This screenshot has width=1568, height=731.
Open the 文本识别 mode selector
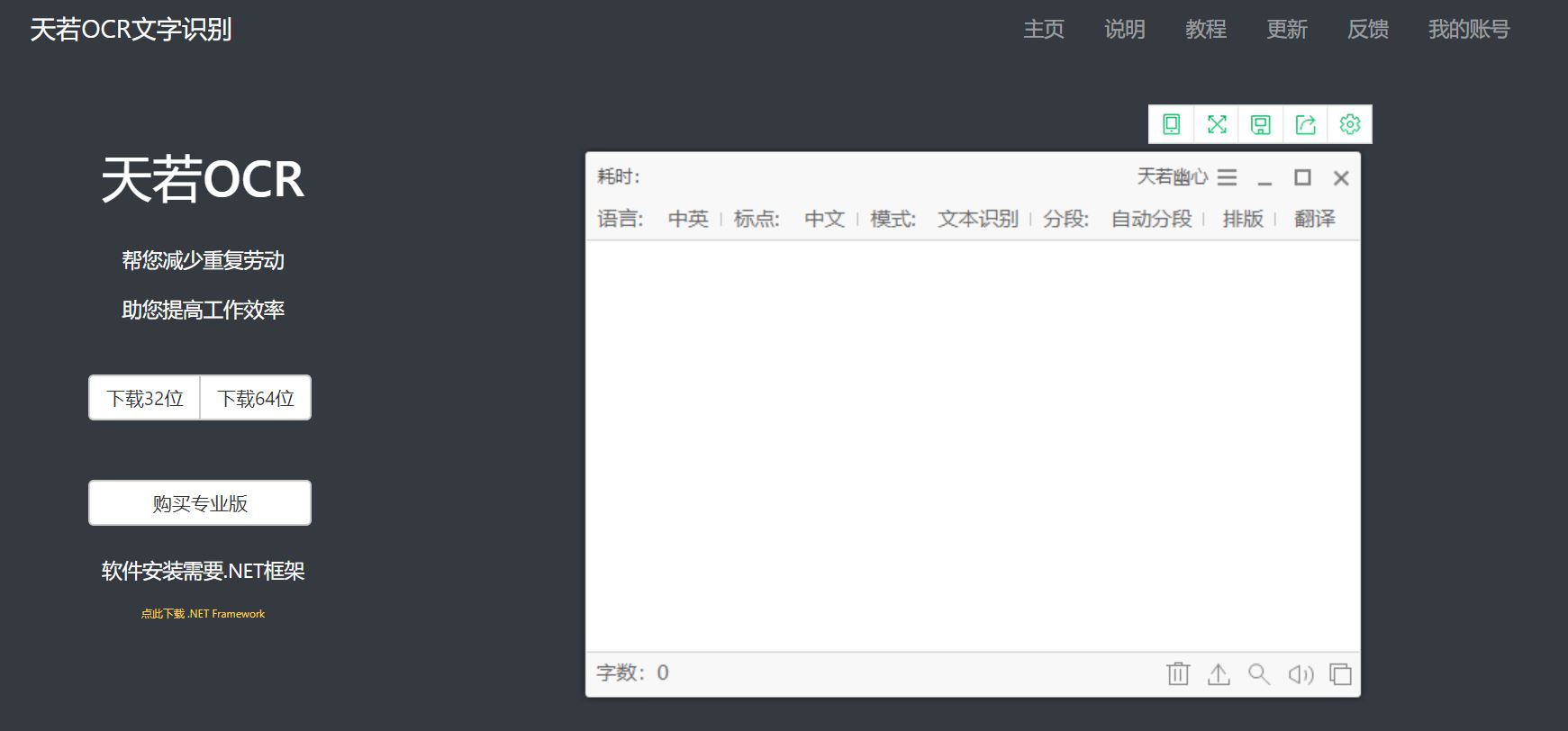coord(977,219)
